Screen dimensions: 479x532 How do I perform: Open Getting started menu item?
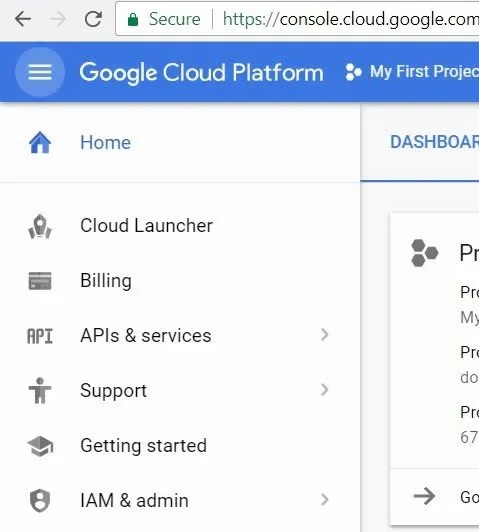click(180, 446)
